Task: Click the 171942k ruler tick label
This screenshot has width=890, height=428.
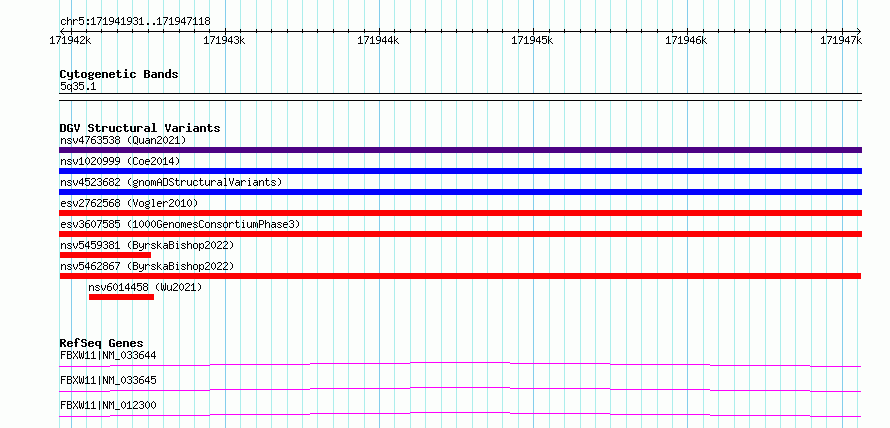Action: (72, 40)
